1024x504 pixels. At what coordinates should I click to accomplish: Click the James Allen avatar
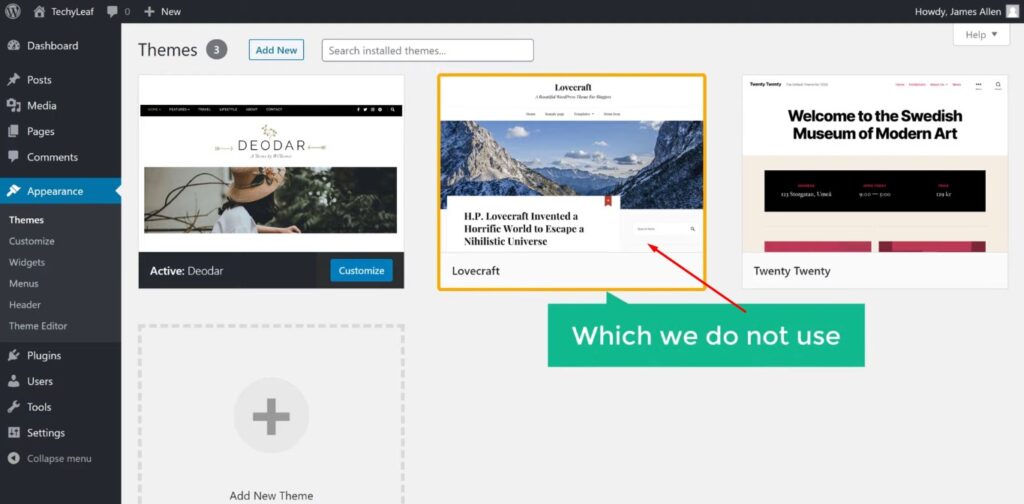point(1012,11)
